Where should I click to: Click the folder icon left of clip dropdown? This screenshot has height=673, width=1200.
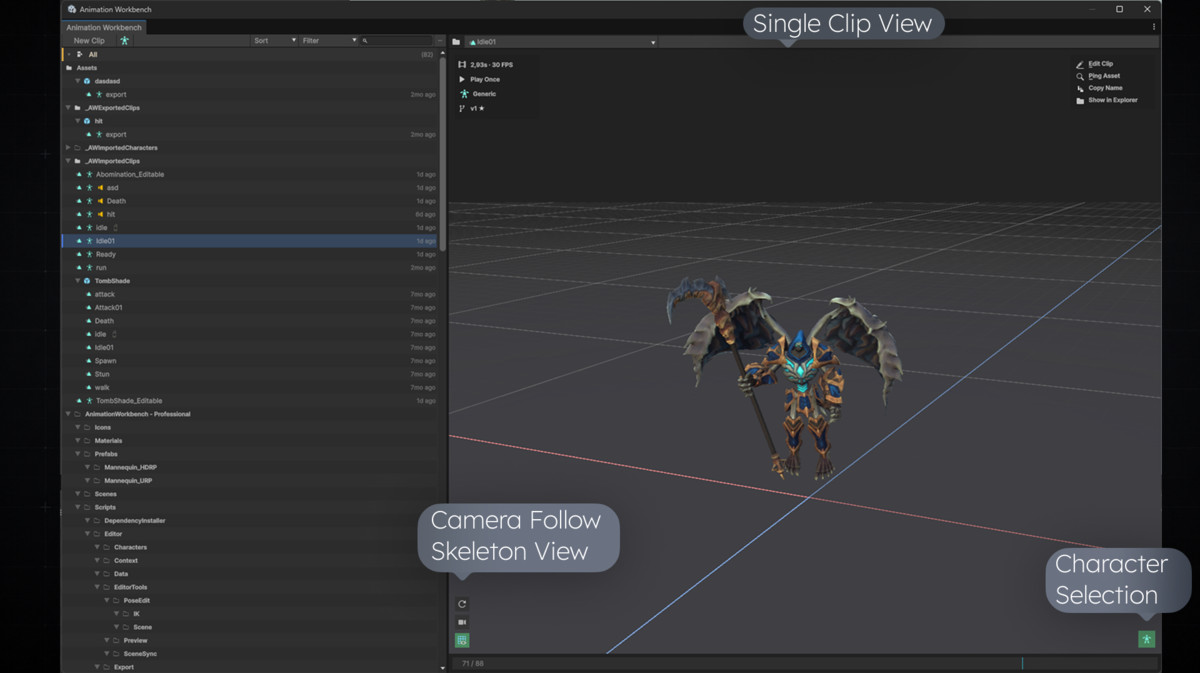click(x=456, y=42)
